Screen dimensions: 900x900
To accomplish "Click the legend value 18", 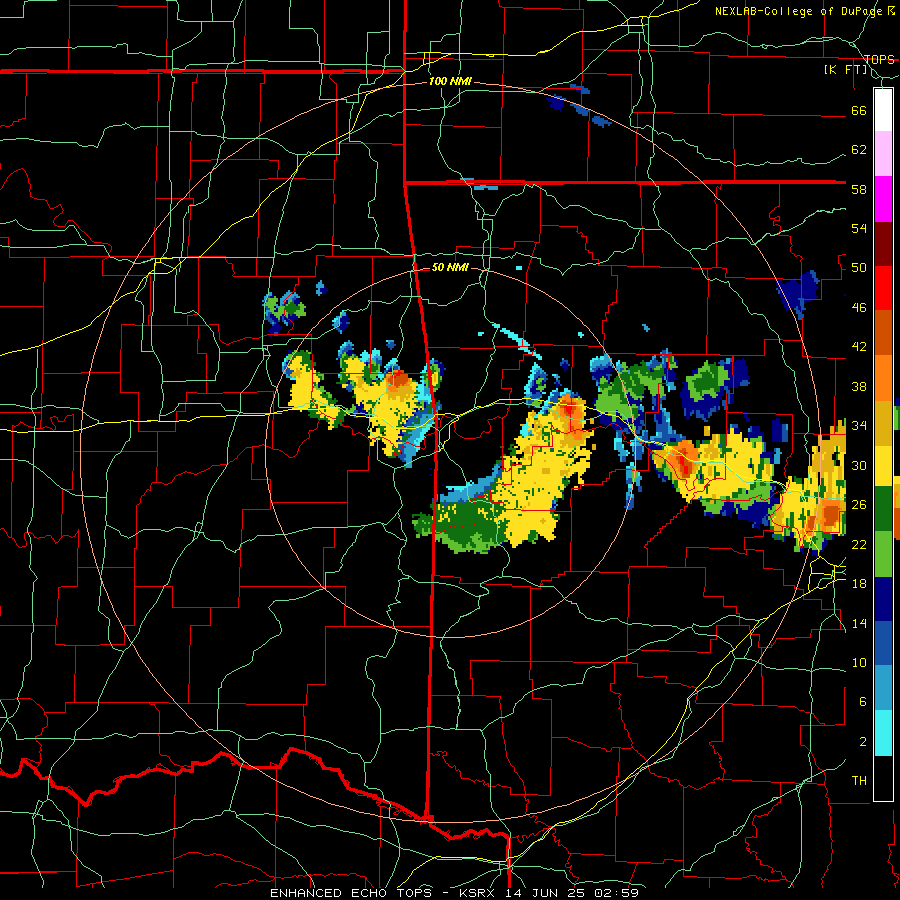I will point(859,583).
